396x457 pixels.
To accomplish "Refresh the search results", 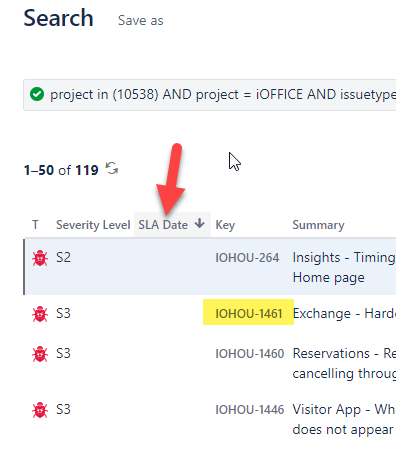I will point(112,168).
